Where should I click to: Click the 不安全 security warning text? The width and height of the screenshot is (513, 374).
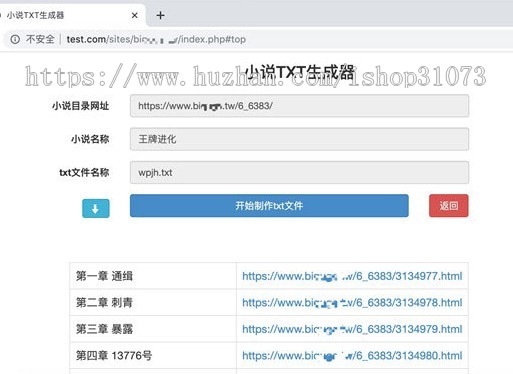tap(40, 39)
